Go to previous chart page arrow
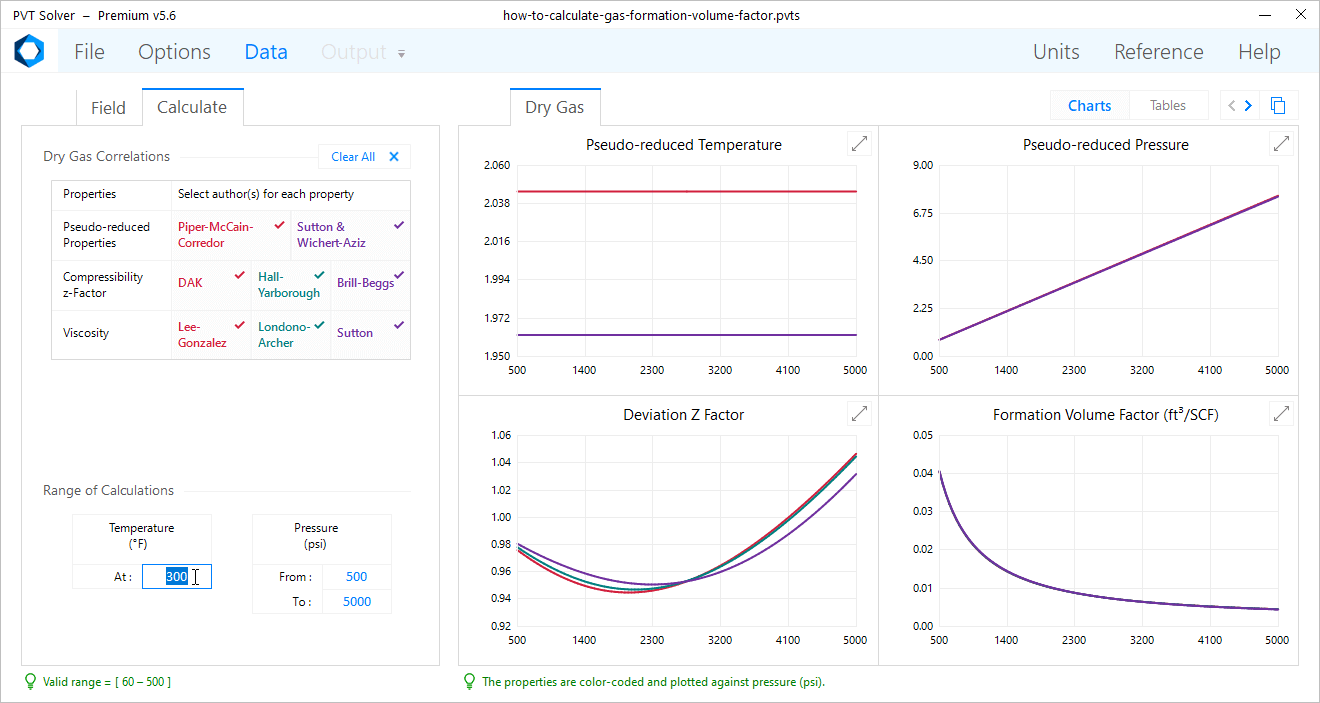The width and height of the screenshot is (1320, 703). pos(1232,106)
